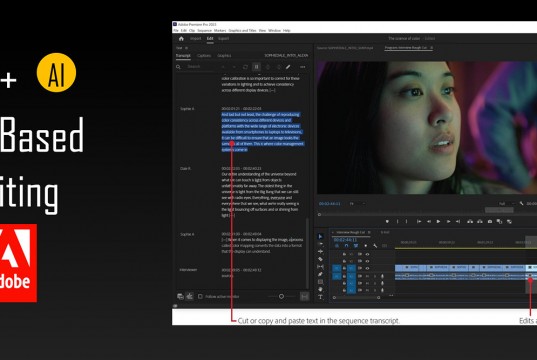Screen dimensions: 537x360
Task: Select the Ripple Edit tool
Action: 320,251
